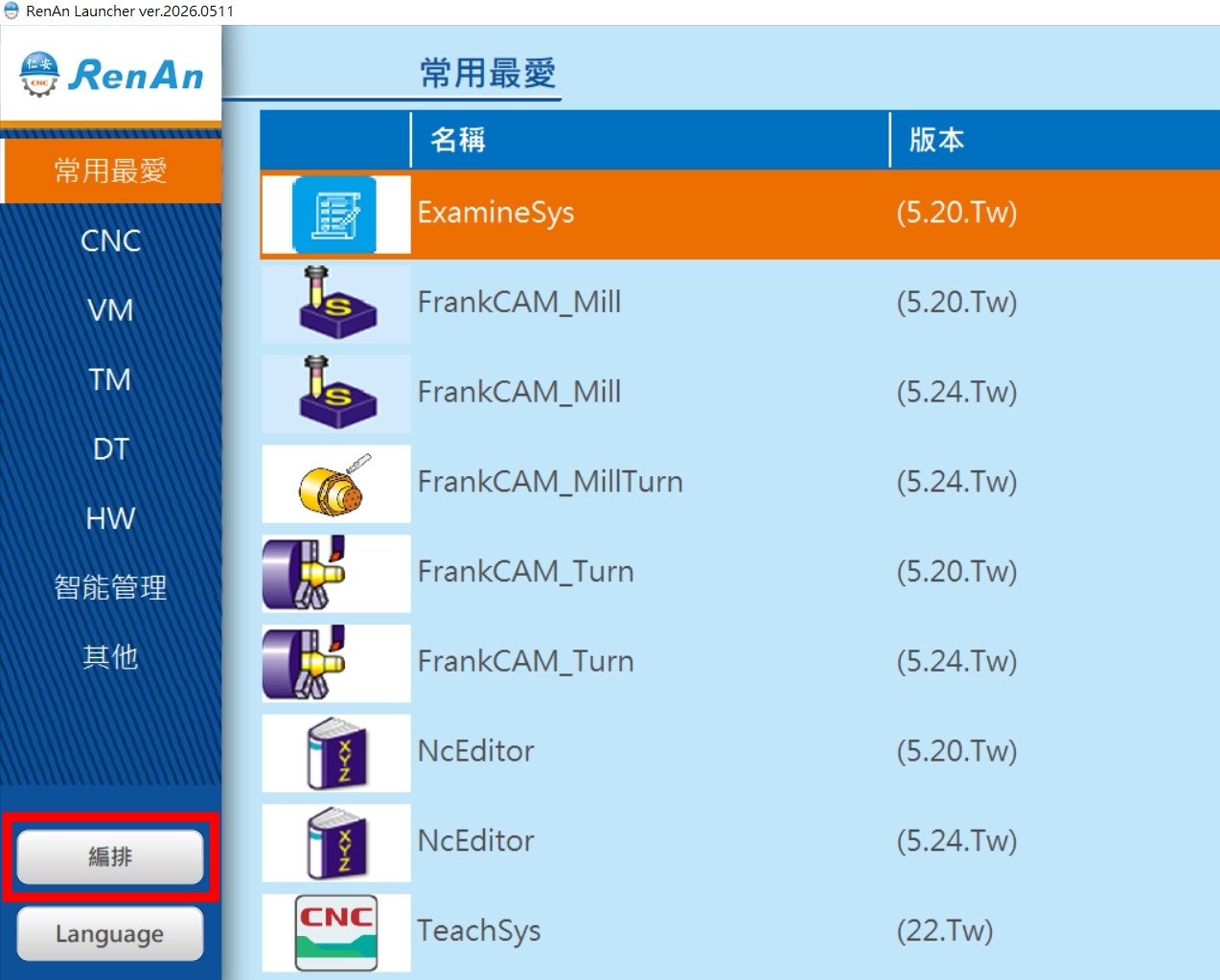Select NcEditor name in 5.24.Tw row
The width and height of the screenshot is (1220, 980).
pos(476,841)
